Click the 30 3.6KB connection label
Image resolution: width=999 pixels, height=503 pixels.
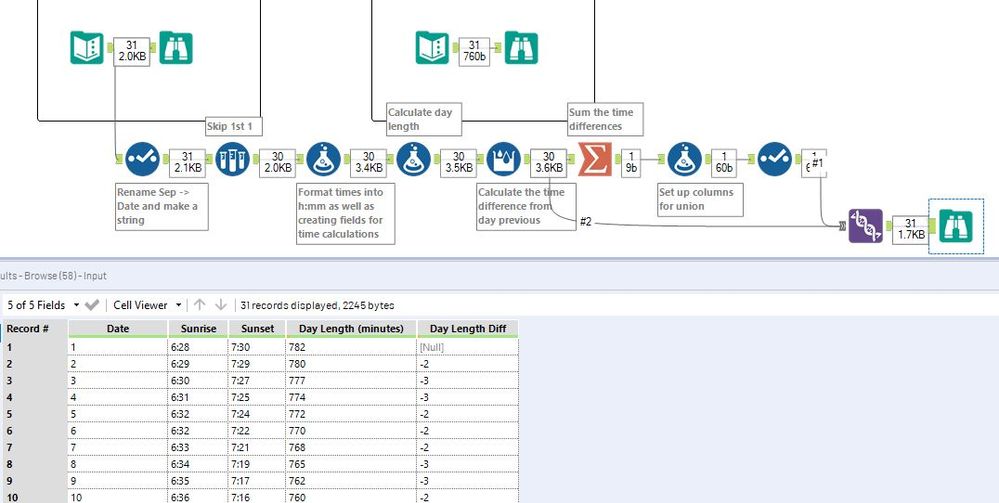click(549, 163)
